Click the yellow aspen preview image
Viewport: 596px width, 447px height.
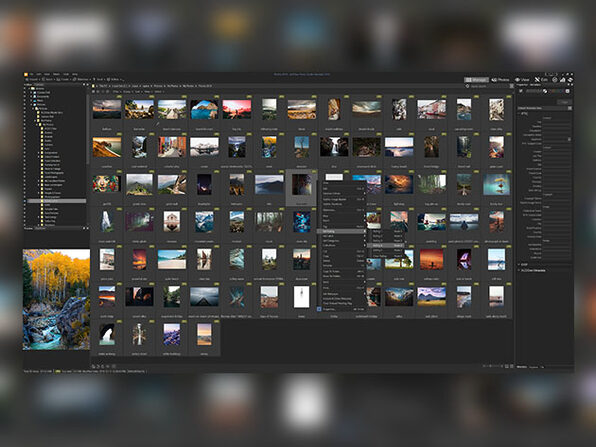[56, 300]
